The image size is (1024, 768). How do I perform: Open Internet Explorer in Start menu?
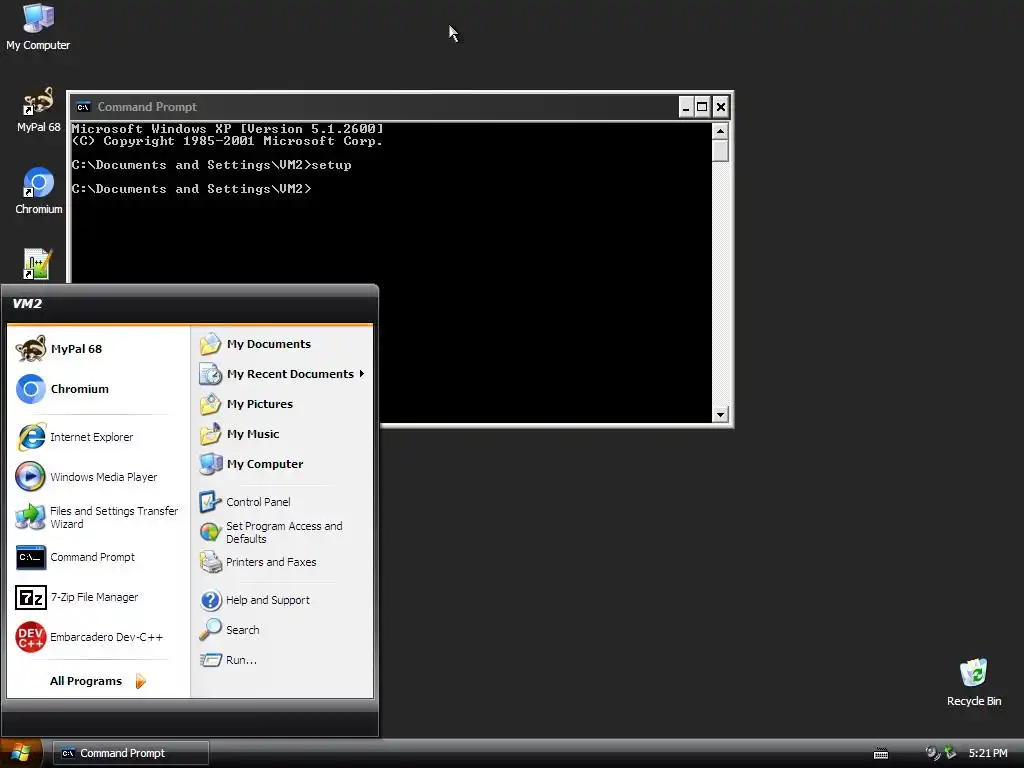[98, 437]
